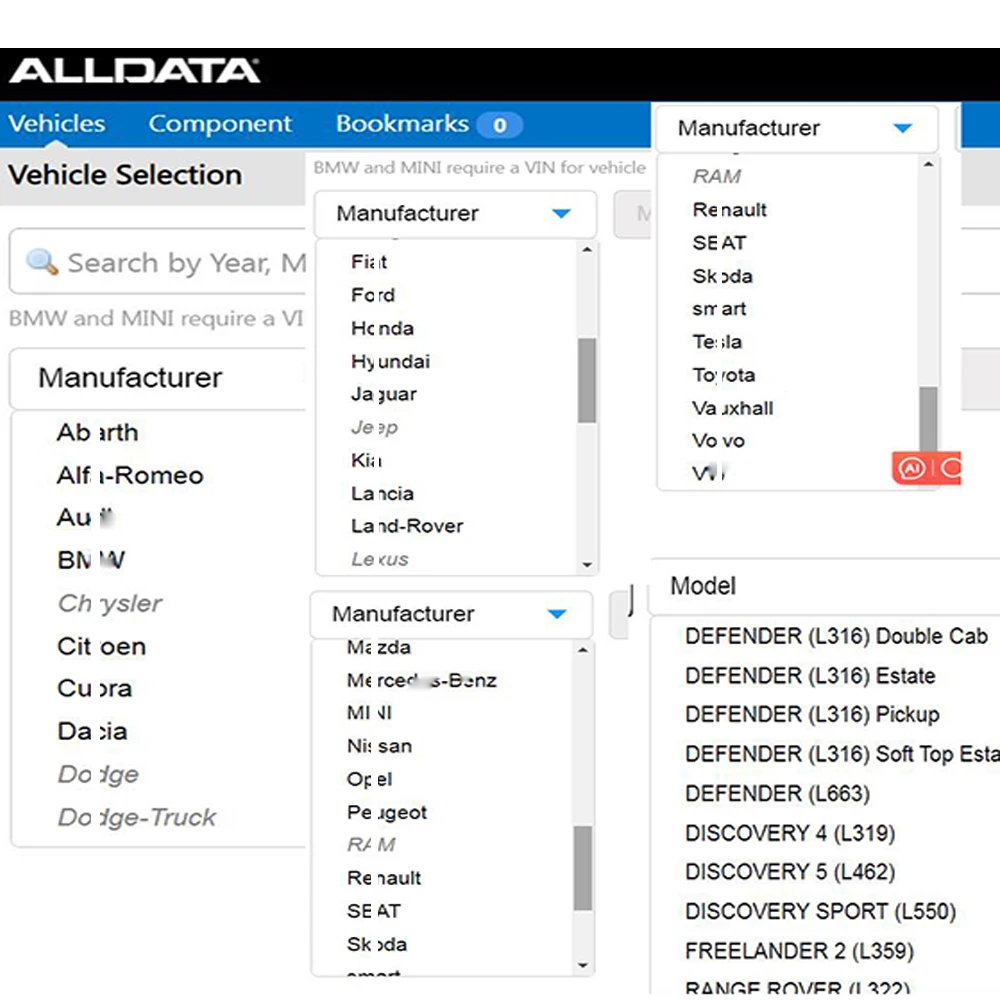
Task: Click scrollbar thumb beside Vauxhall and Volvo
Action: tap(929, 419)
